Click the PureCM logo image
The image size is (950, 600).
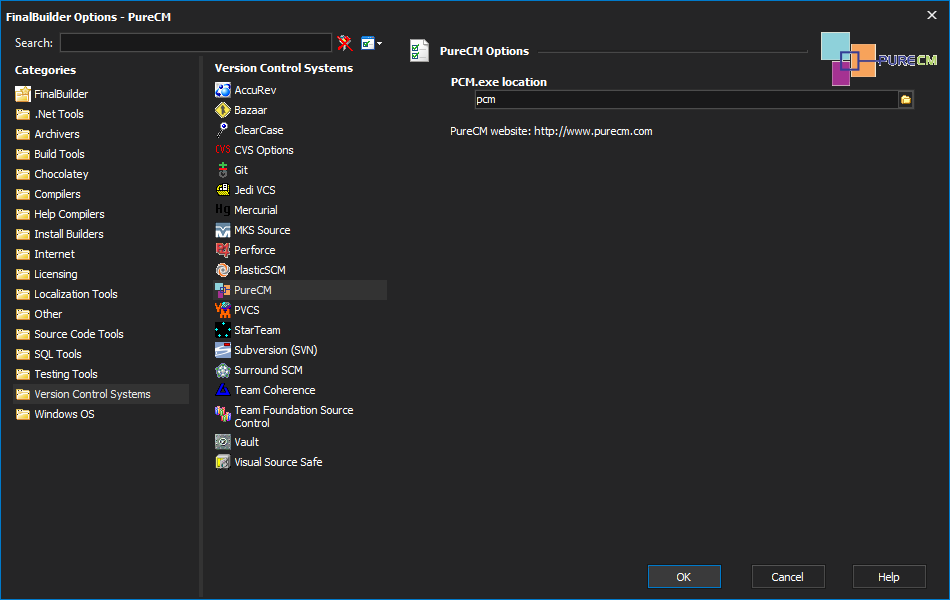coord(879,59)
